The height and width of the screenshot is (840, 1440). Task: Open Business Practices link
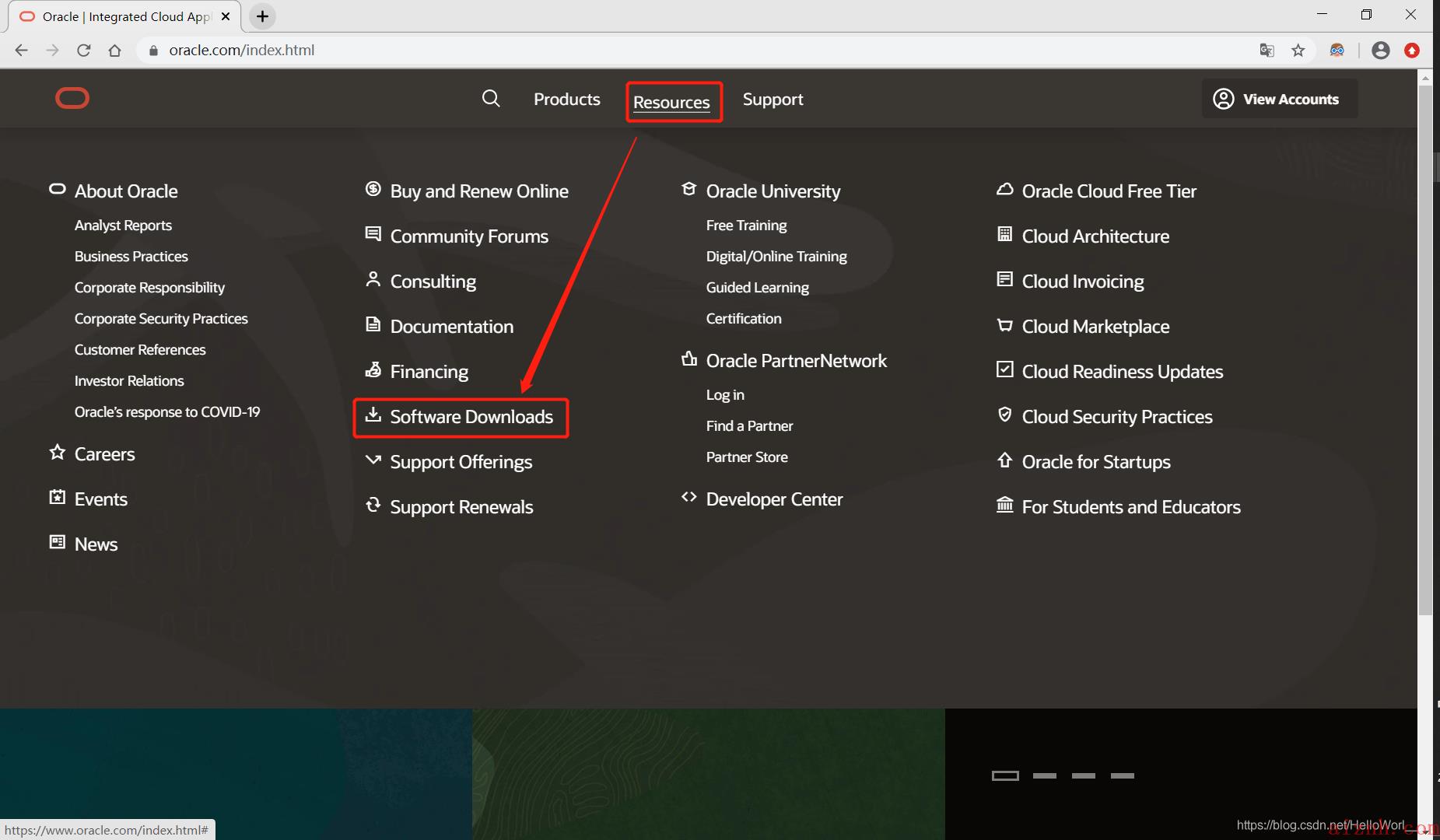point(131,257)
